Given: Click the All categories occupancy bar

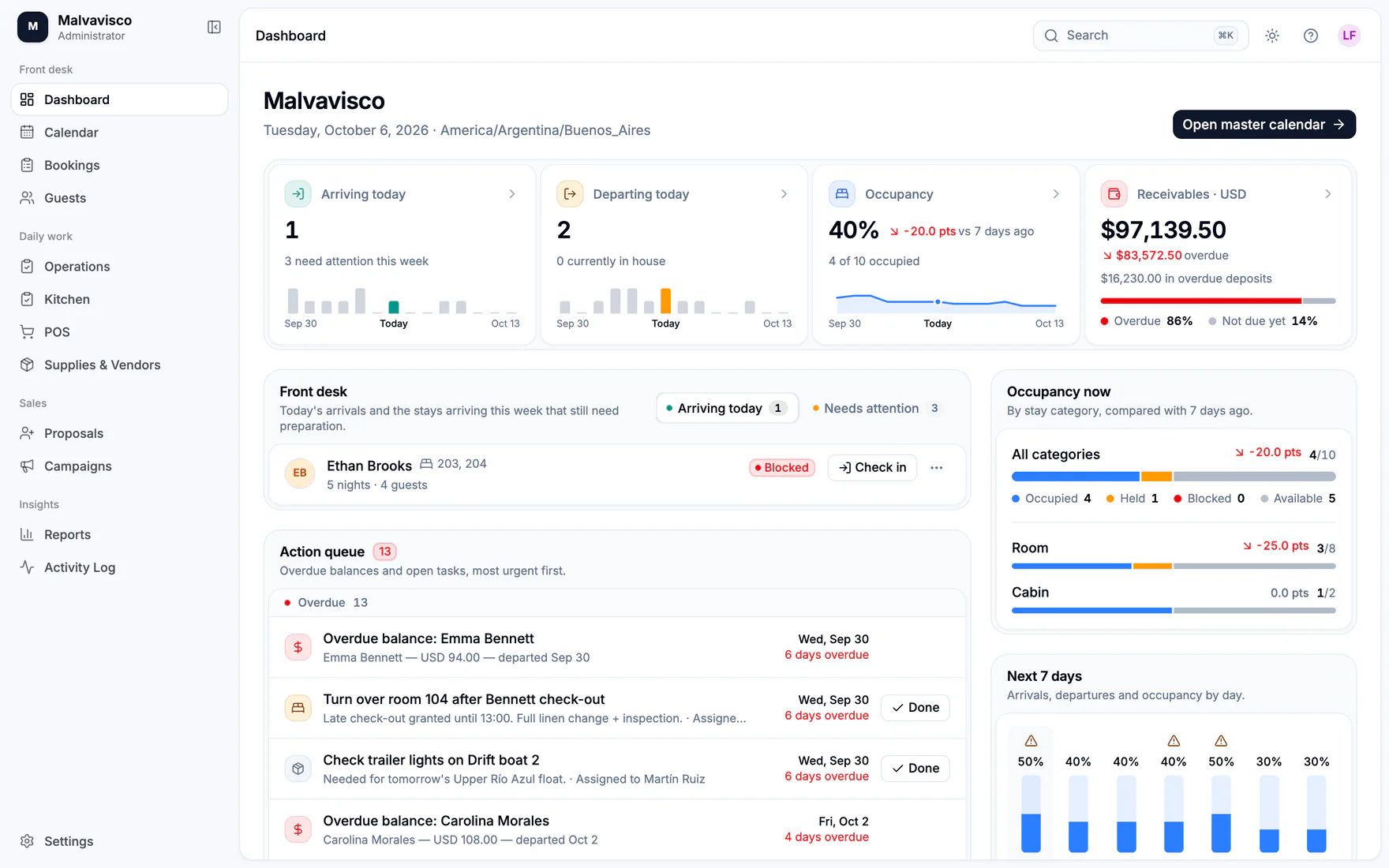Looking at the screenshot, I should pos(1174,477).
